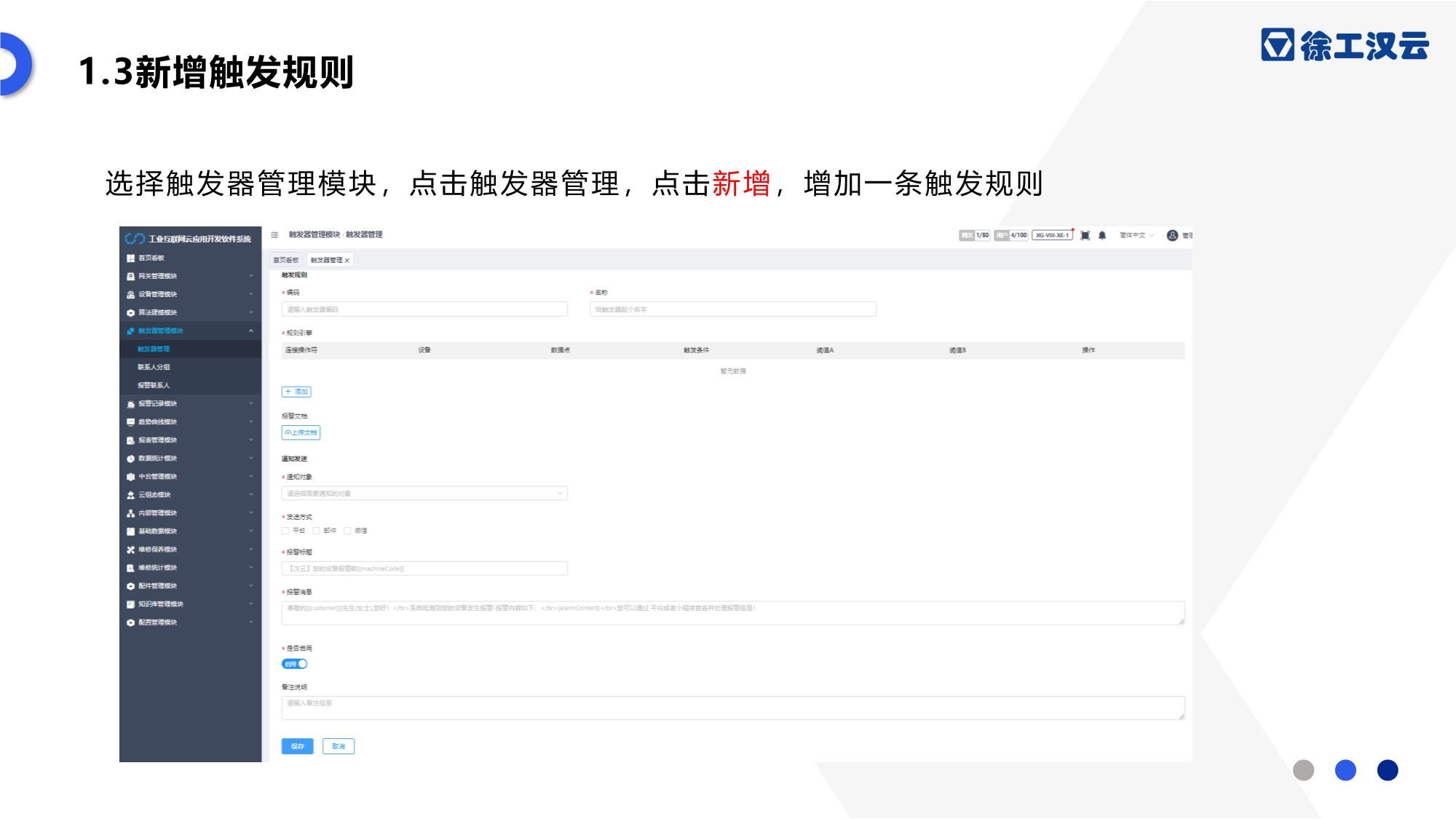Click the 阈值A column header

tap(825, 350)
